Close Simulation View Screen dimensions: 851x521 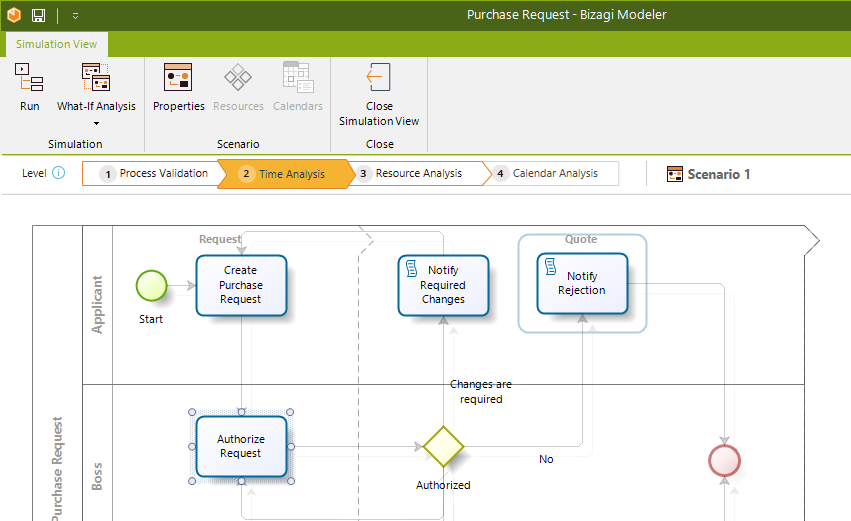coord(379,95)
